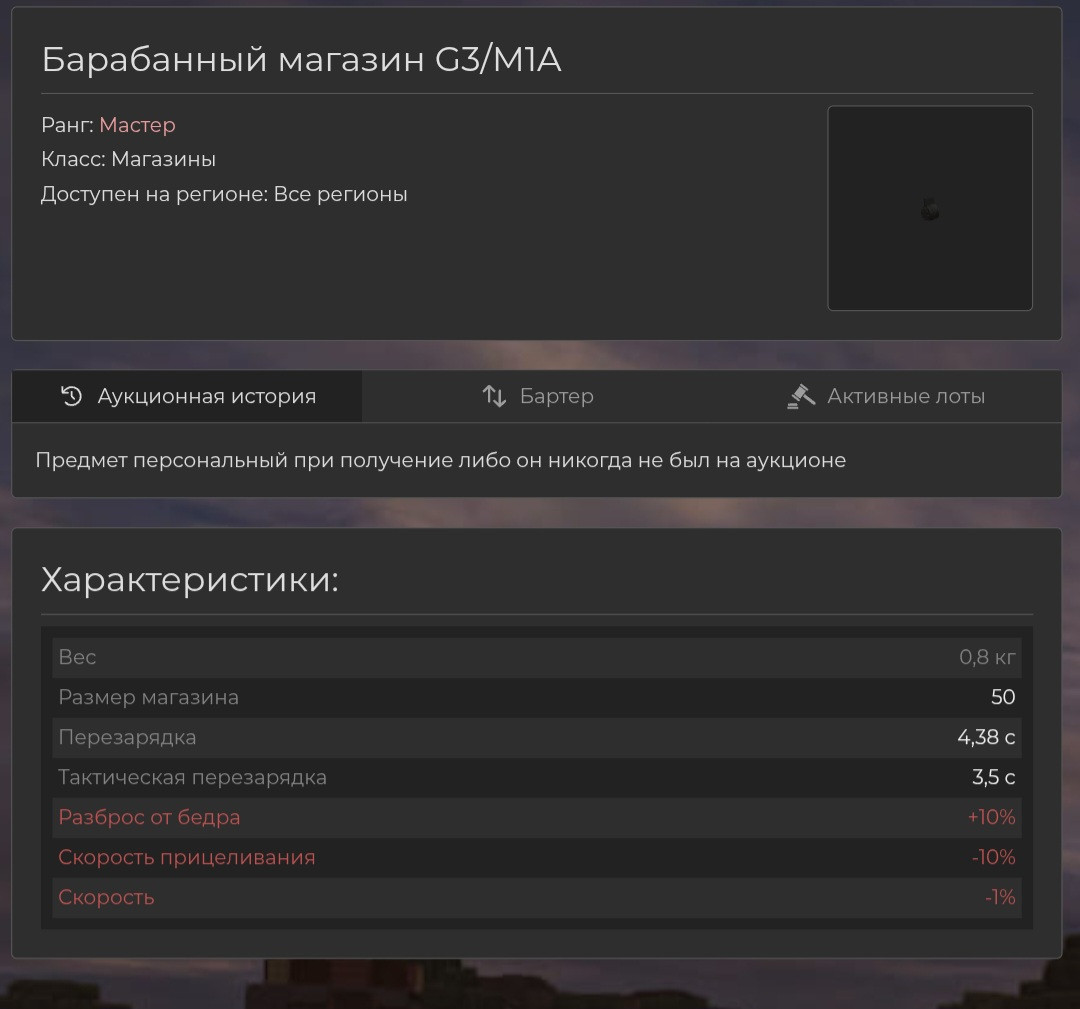Click the Скорость прицеливания -10% value
This screenshot has width=1080, height=1009.
(992, 857)
